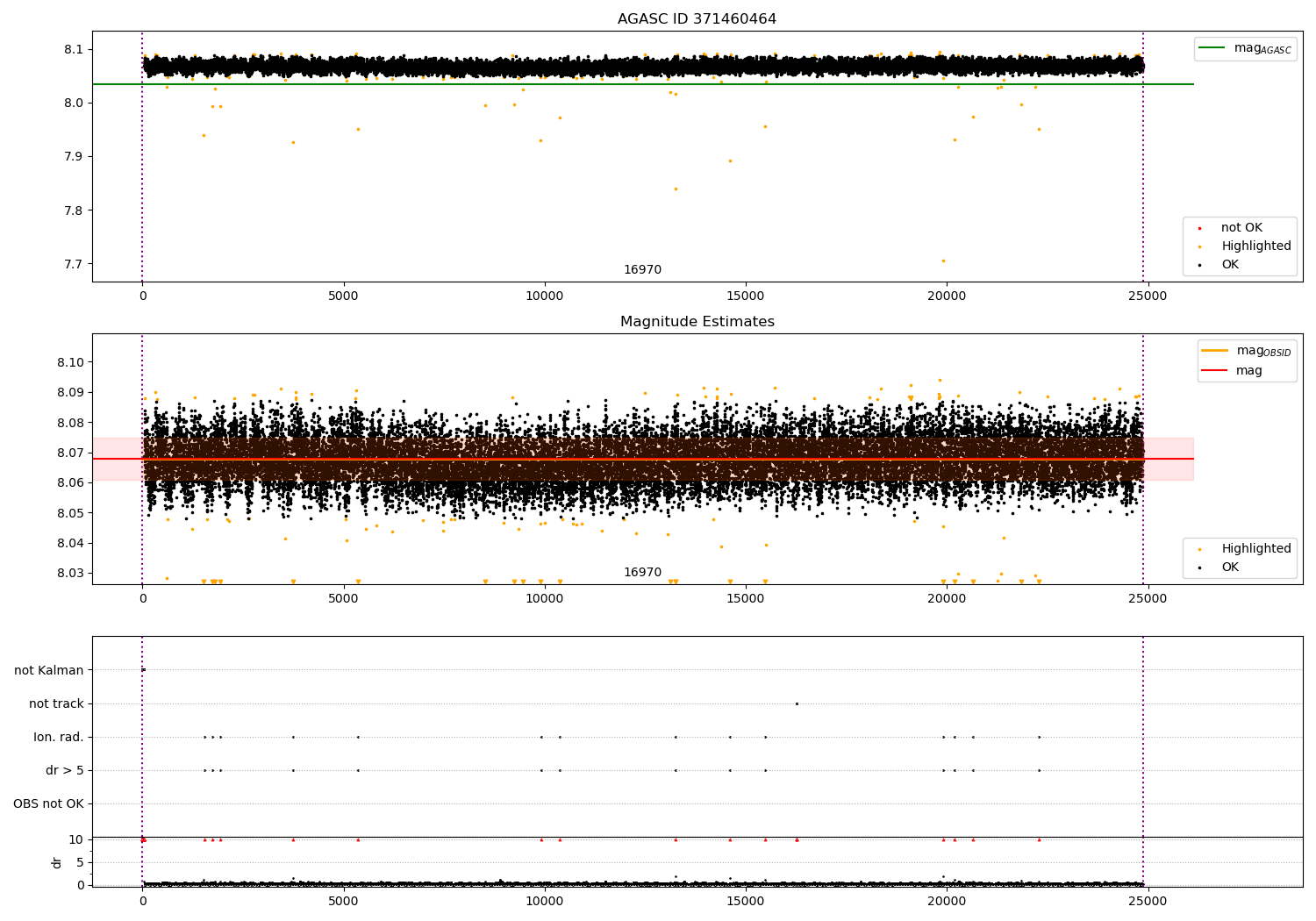Click the 'Magnitude Estimates' plot title
The height and width of the screenshot is (921, 1316).
[697, 322]
